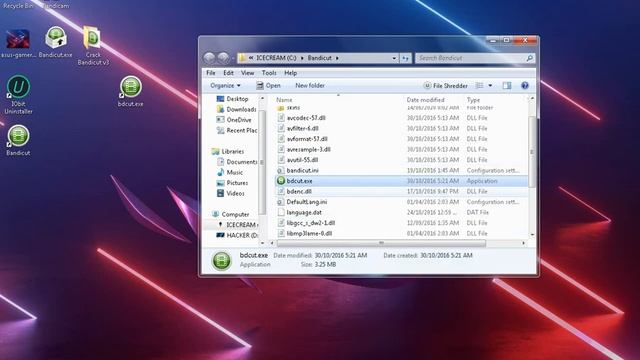Sort files by Date modified column
The image size is (640, 360).
point(425,100)
